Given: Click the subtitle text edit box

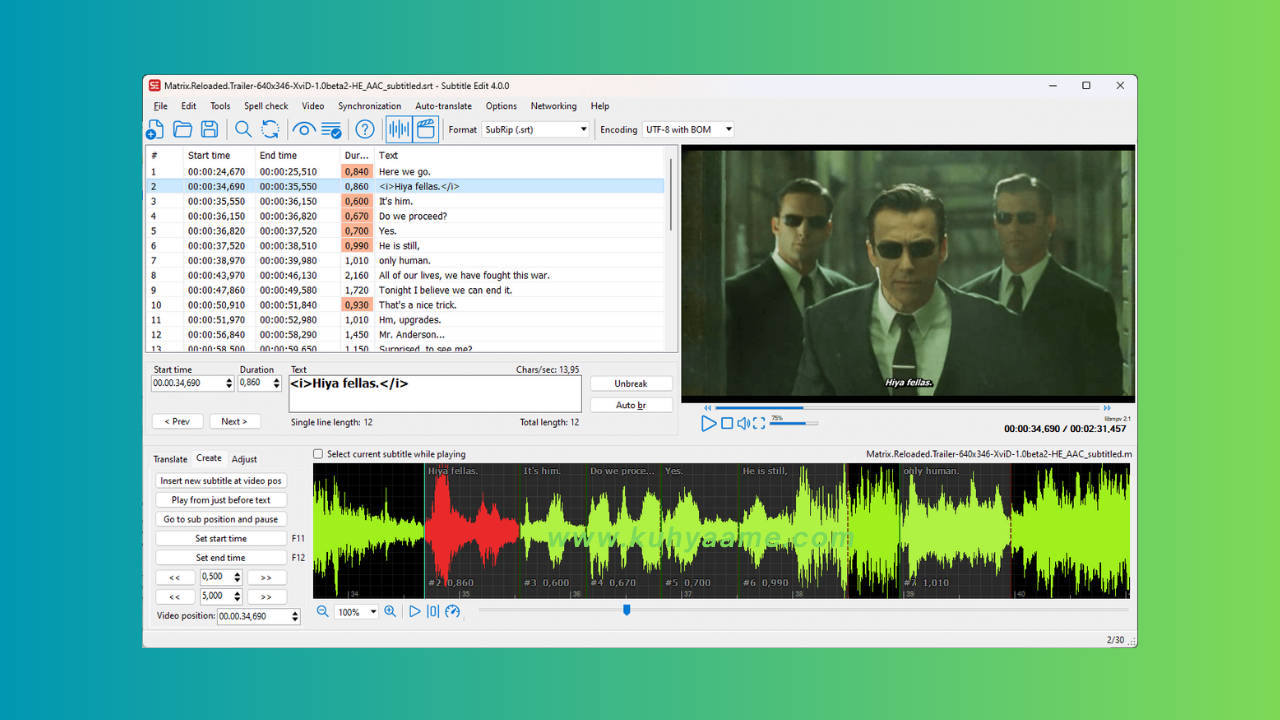Looking at the screenshot, I should (435, 393).
